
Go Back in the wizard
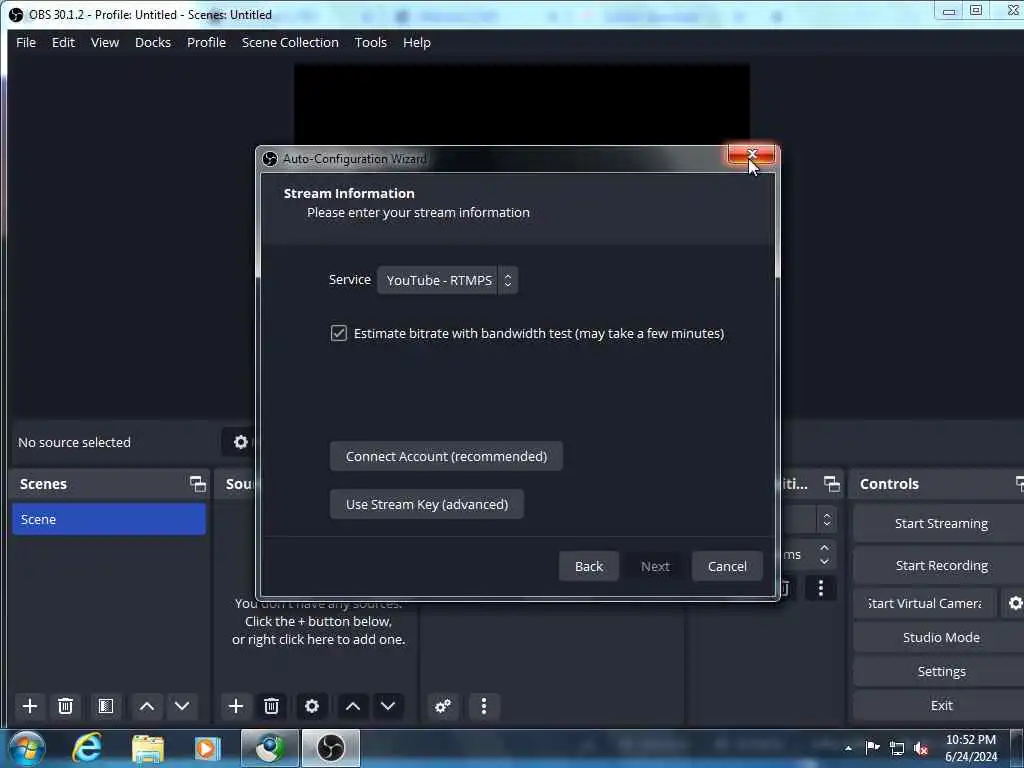[x=588, y=566]
